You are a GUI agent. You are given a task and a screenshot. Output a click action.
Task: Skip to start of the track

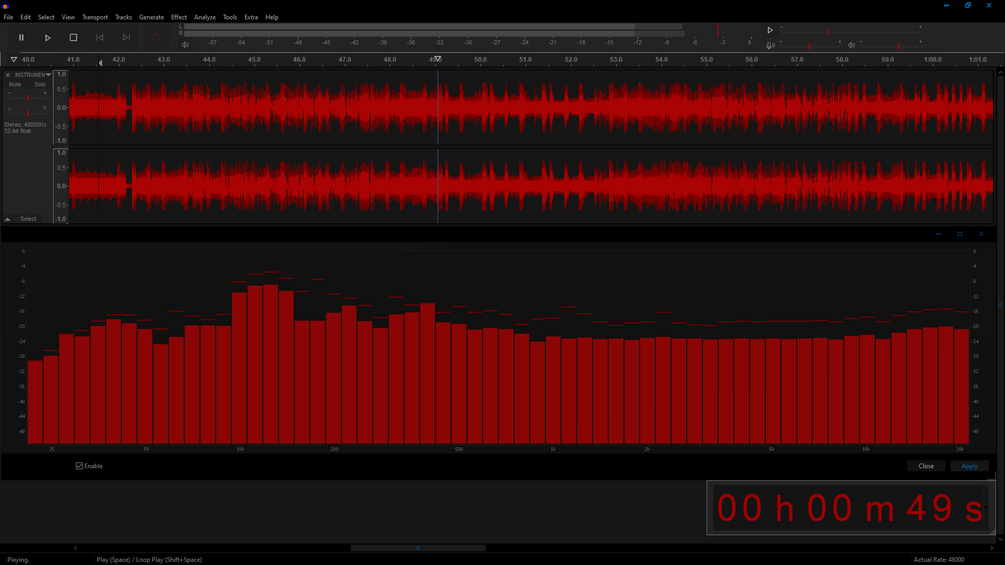pyautogui.click(x=99, y=38)
